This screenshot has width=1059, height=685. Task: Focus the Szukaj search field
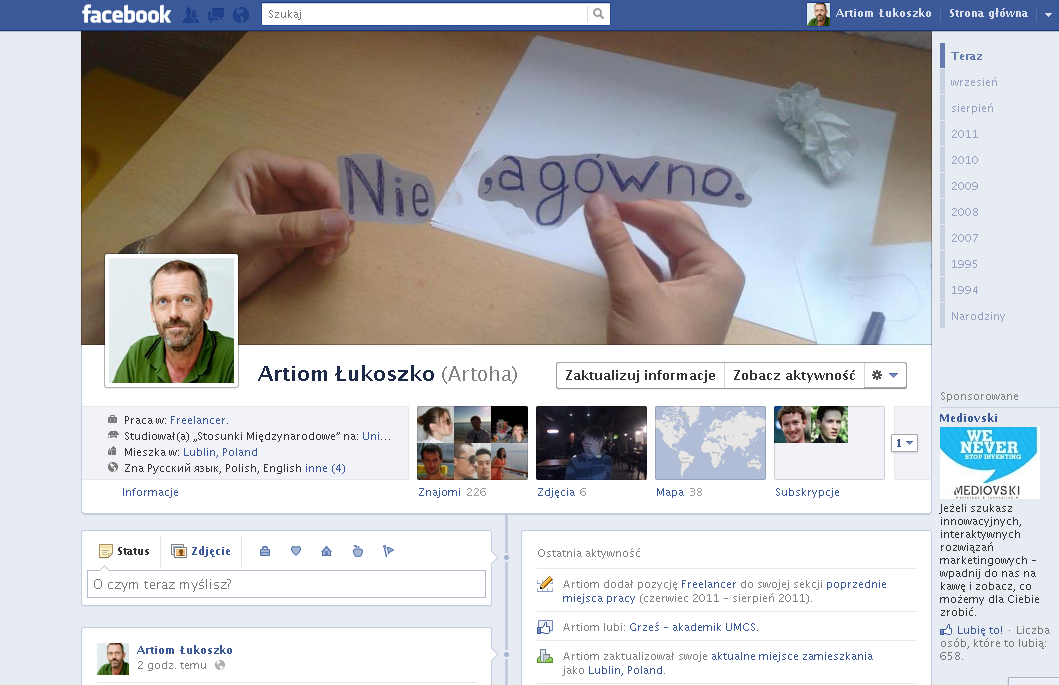point(425,14)
